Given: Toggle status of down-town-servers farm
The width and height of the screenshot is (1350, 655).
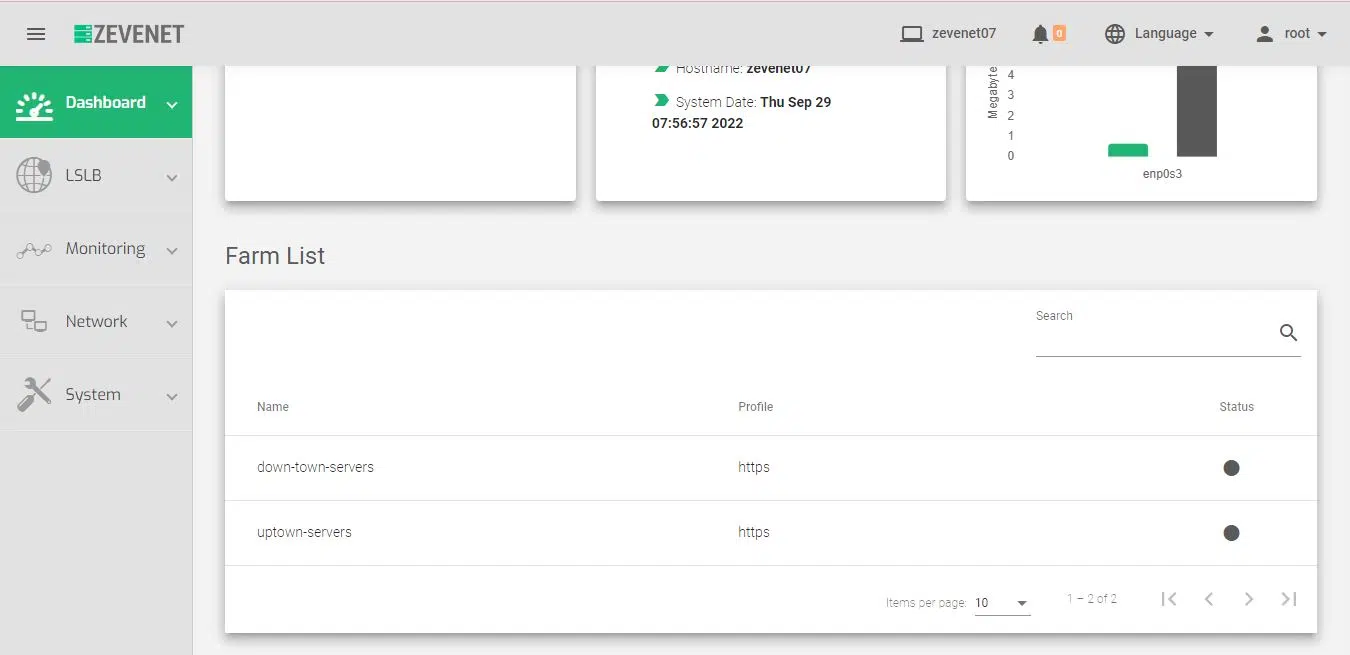Looking at the screenshot, I should point(1231,467).
